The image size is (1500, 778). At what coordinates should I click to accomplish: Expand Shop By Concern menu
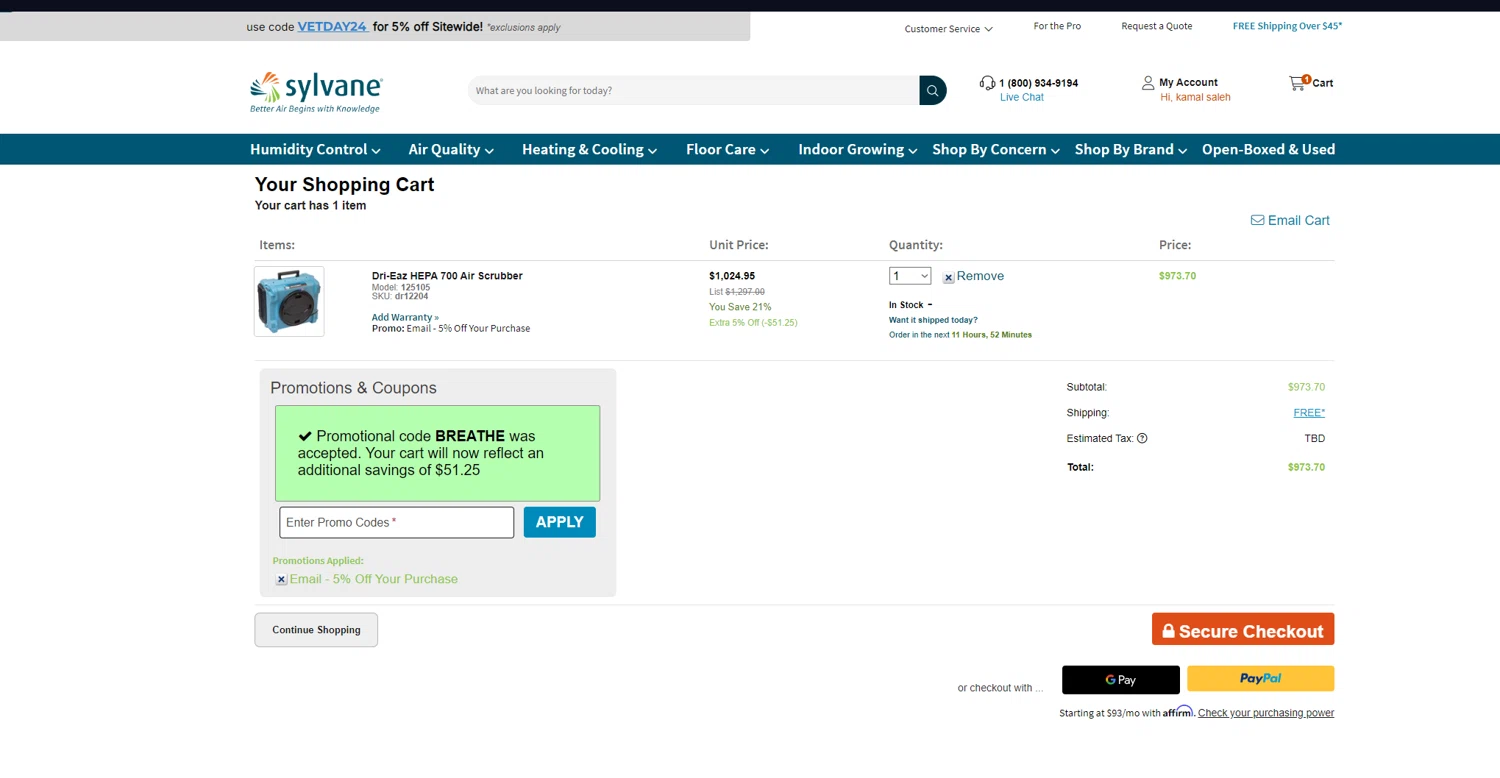click(x=996, y=149)
